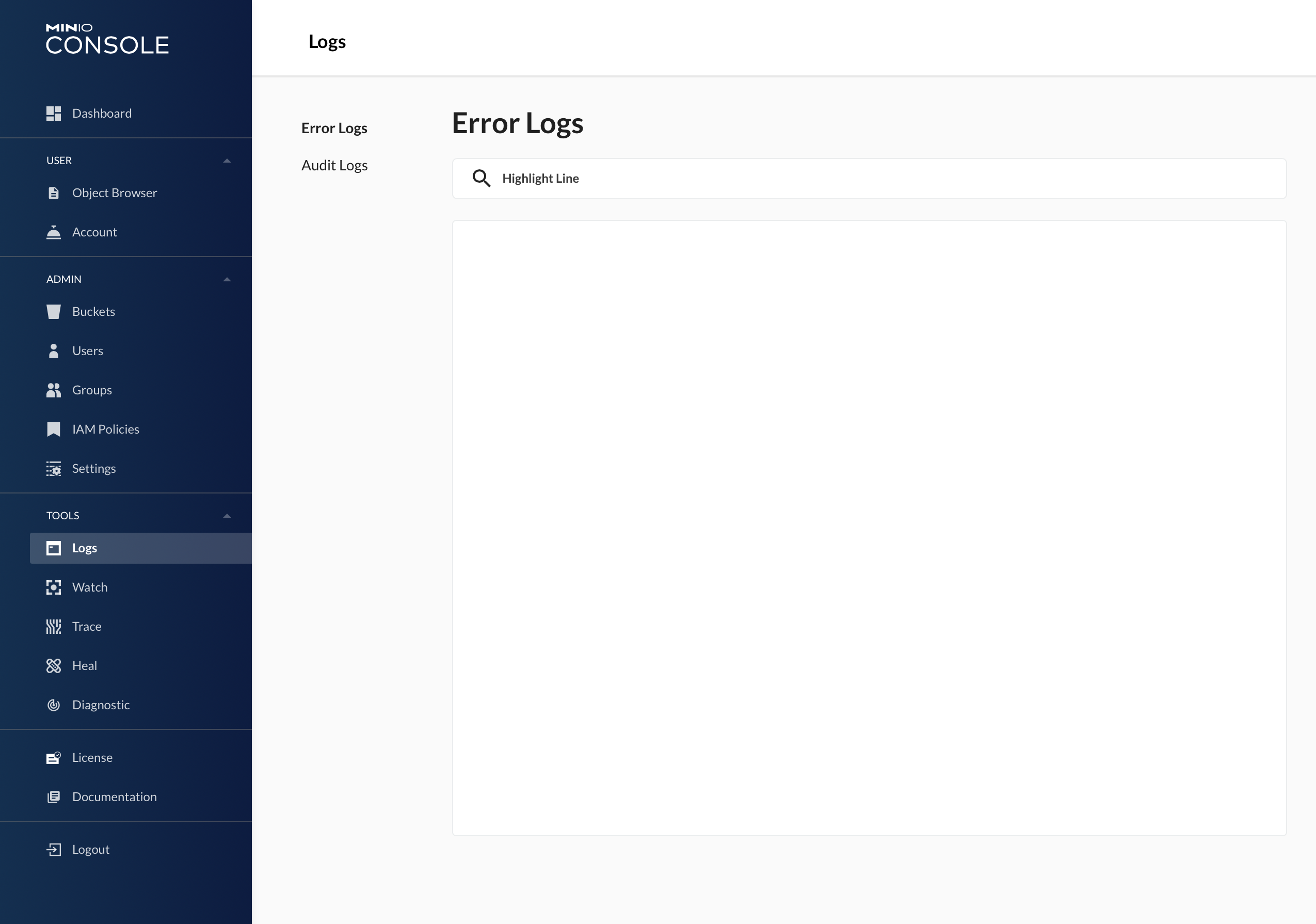This screenshot has width=1316, height=924.
Task: Open the Documentation link
Action: point(114,796)
